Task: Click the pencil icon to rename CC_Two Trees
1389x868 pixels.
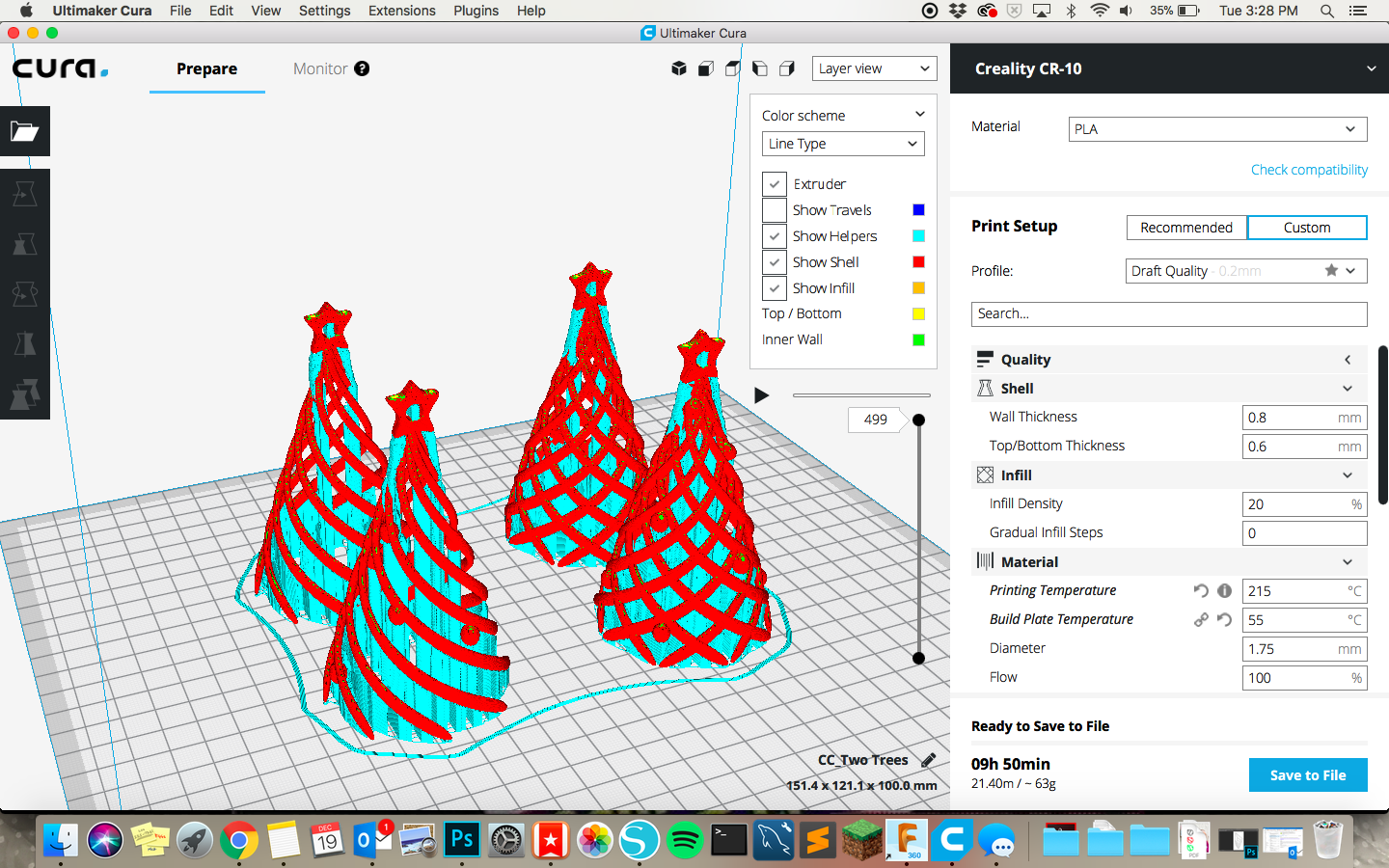Action: [x=928, y=760]
